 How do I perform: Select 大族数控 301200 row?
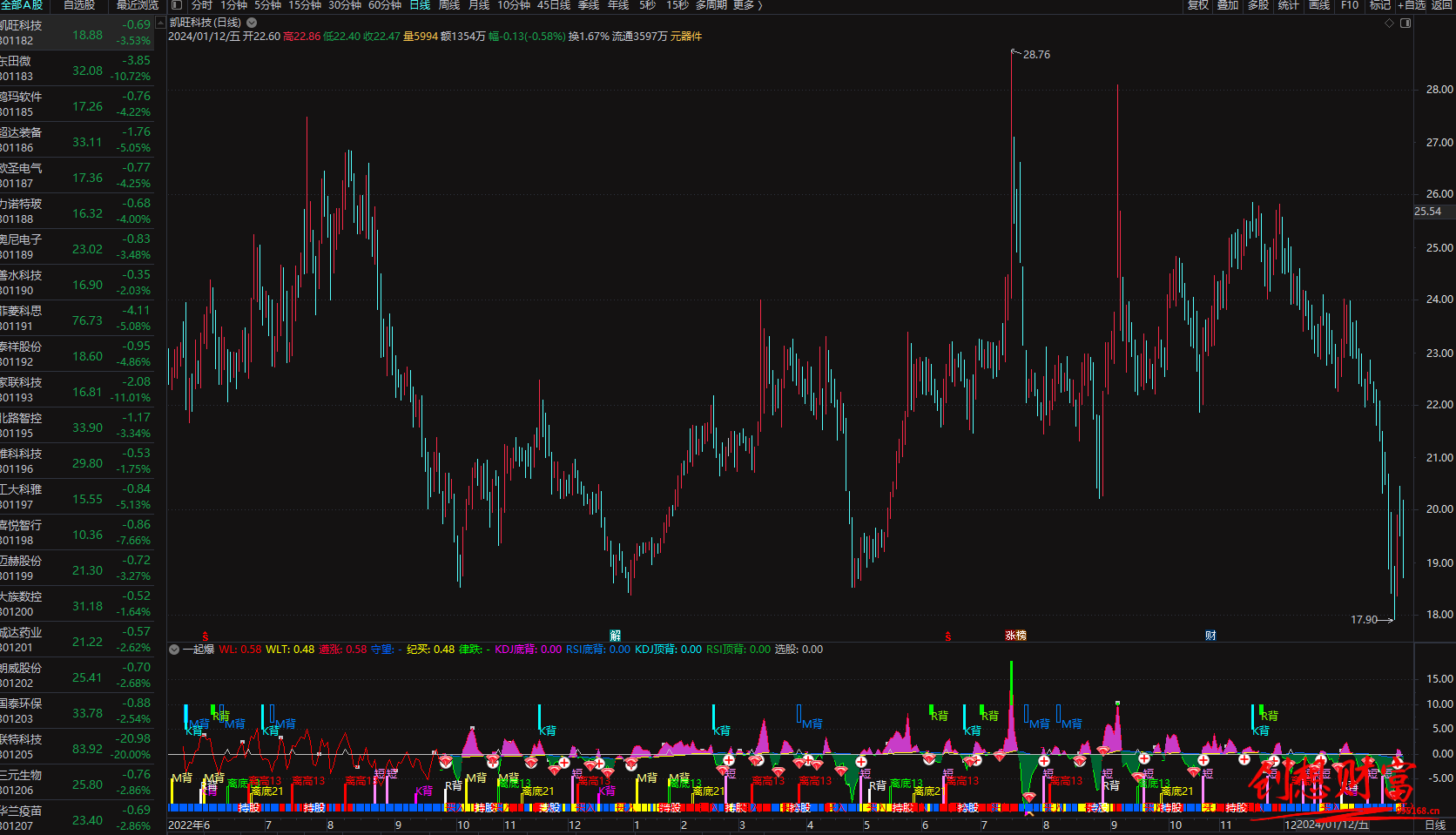click(x=77, y=604)
